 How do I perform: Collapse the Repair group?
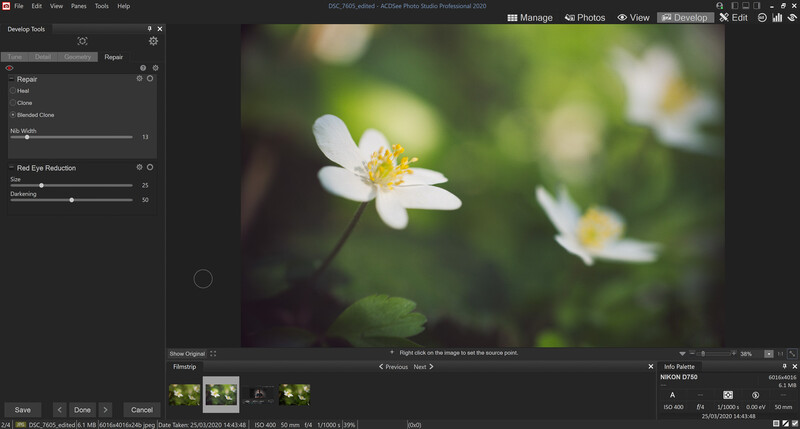pos(11,79)
